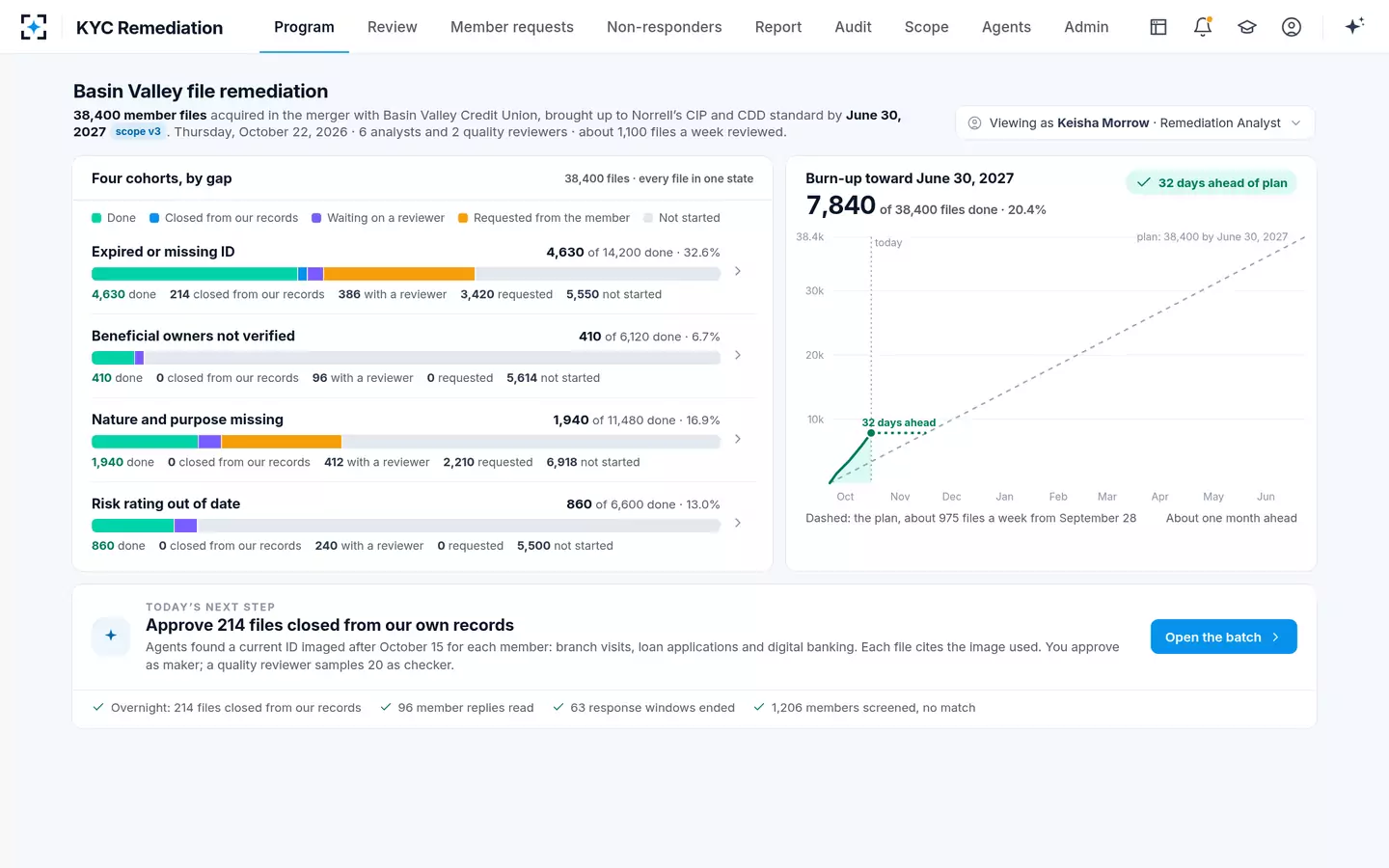The width and height of the screenshot is (1389, 868).
Task: Expand the Beneficial owners not verified chevron
Action: click(738, 355)
